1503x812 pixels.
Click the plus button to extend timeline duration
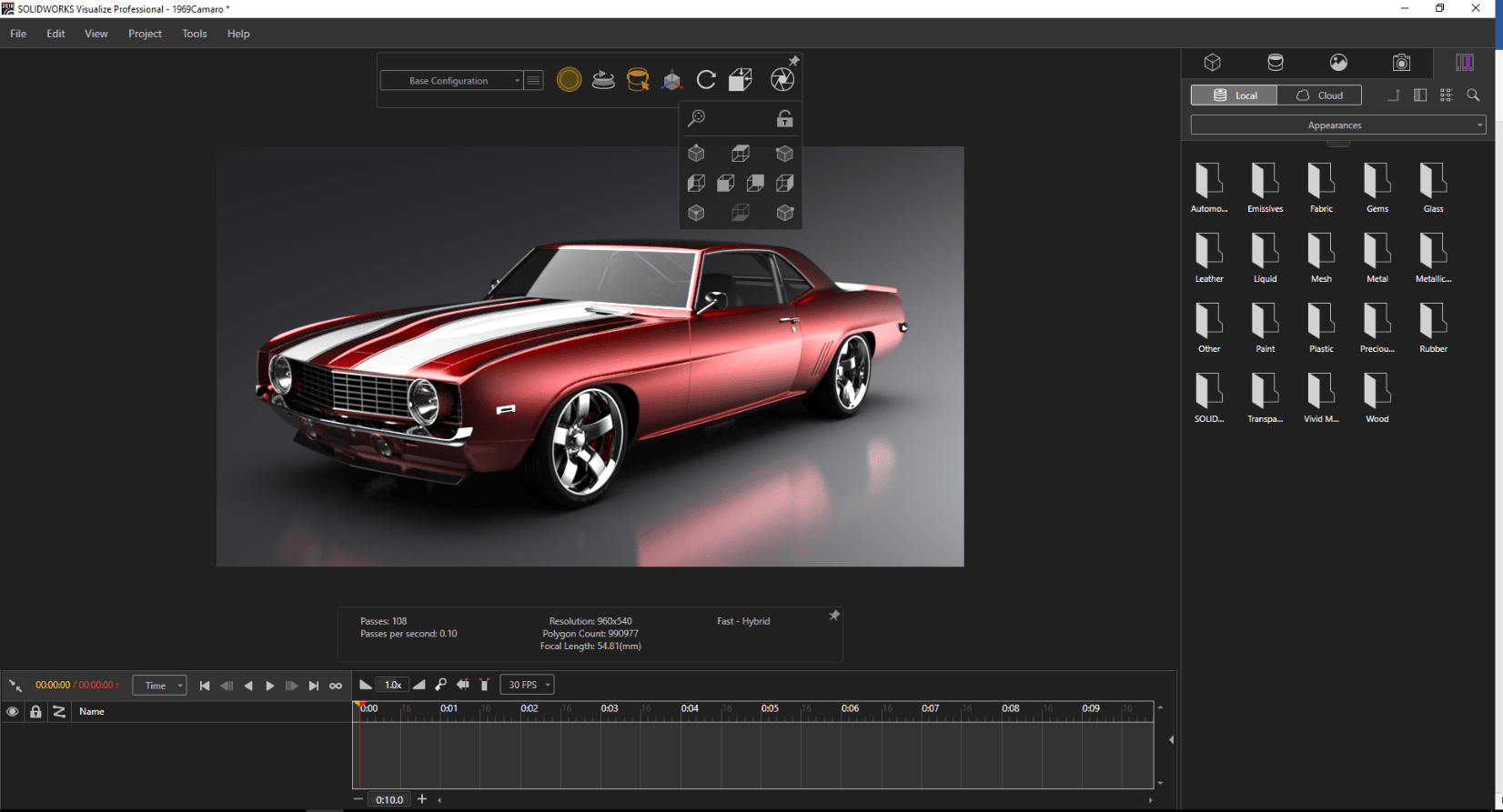point(422,799)
